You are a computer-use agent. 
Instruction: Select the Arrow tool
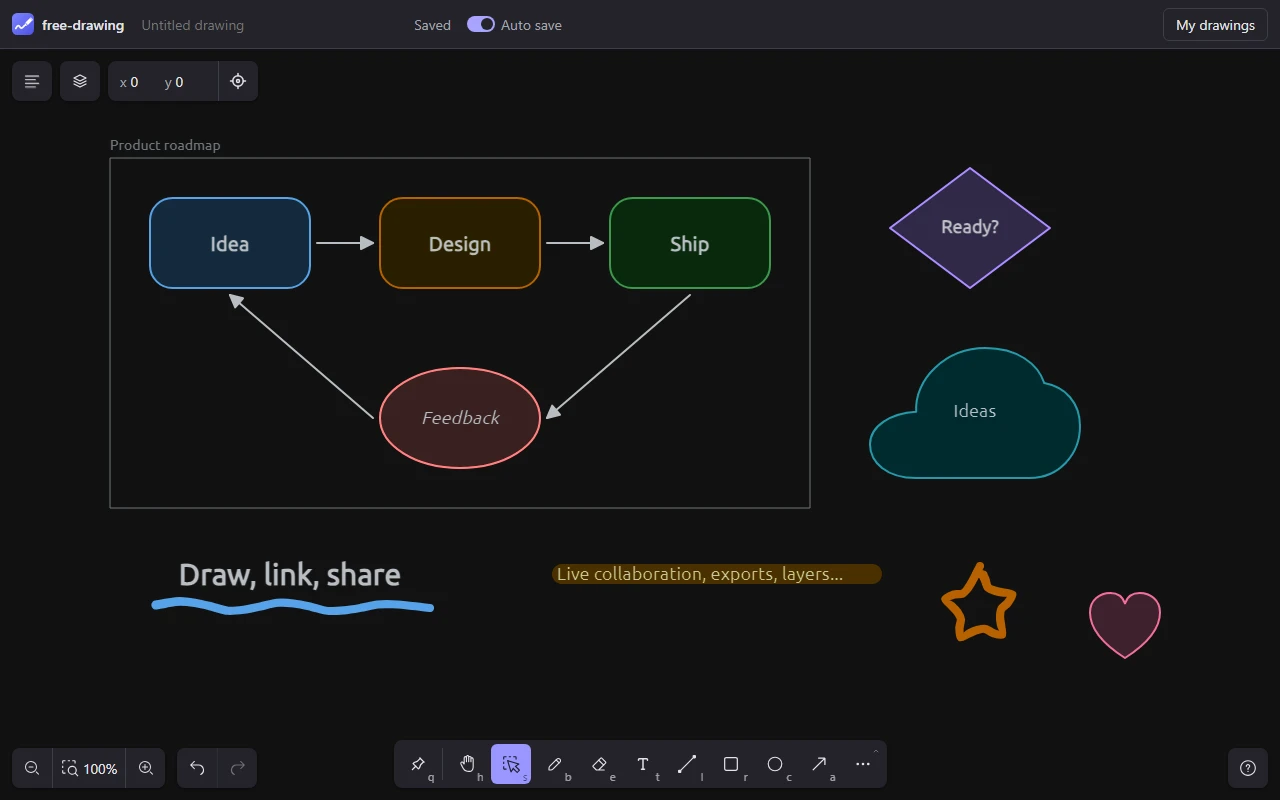point(819,765)
